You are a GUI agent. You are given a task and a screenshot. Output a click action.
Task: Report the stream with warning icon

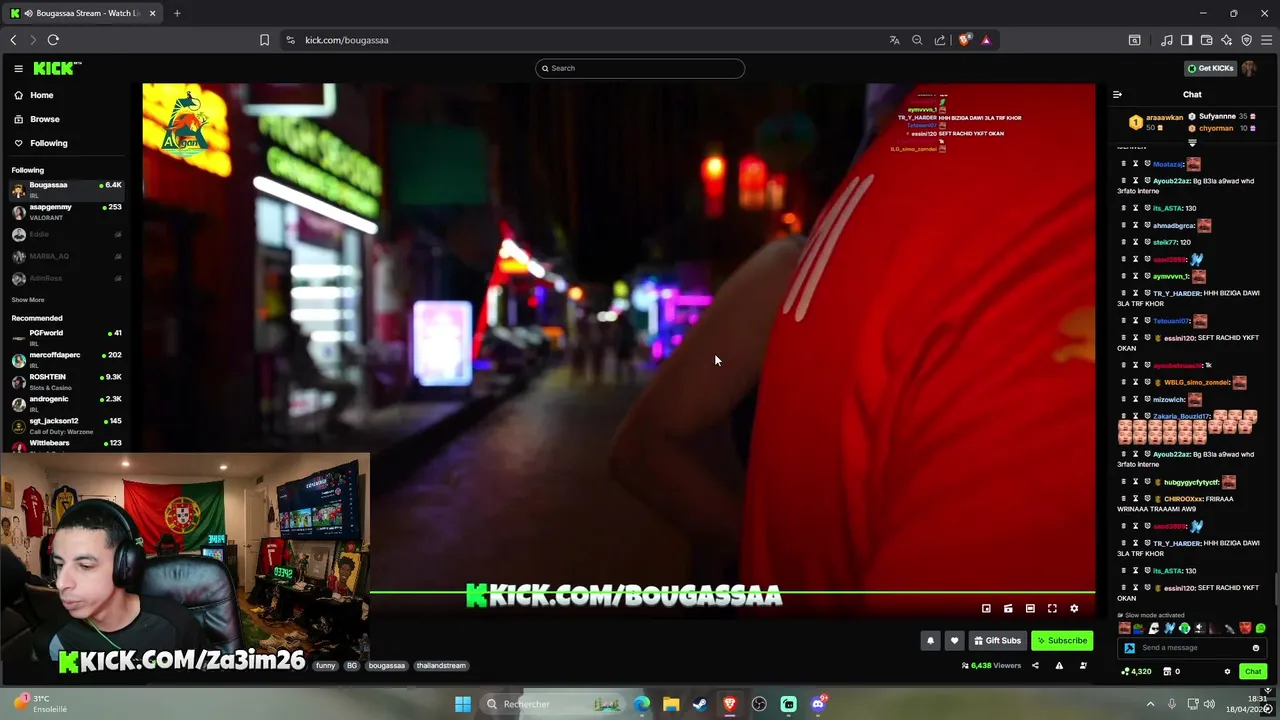click(x=1059, y=666)
